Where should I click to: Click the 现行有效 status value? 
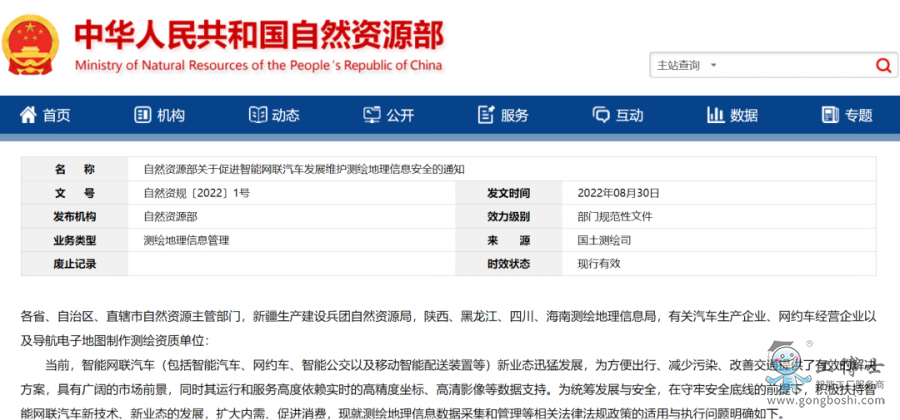tap(599, 264)
